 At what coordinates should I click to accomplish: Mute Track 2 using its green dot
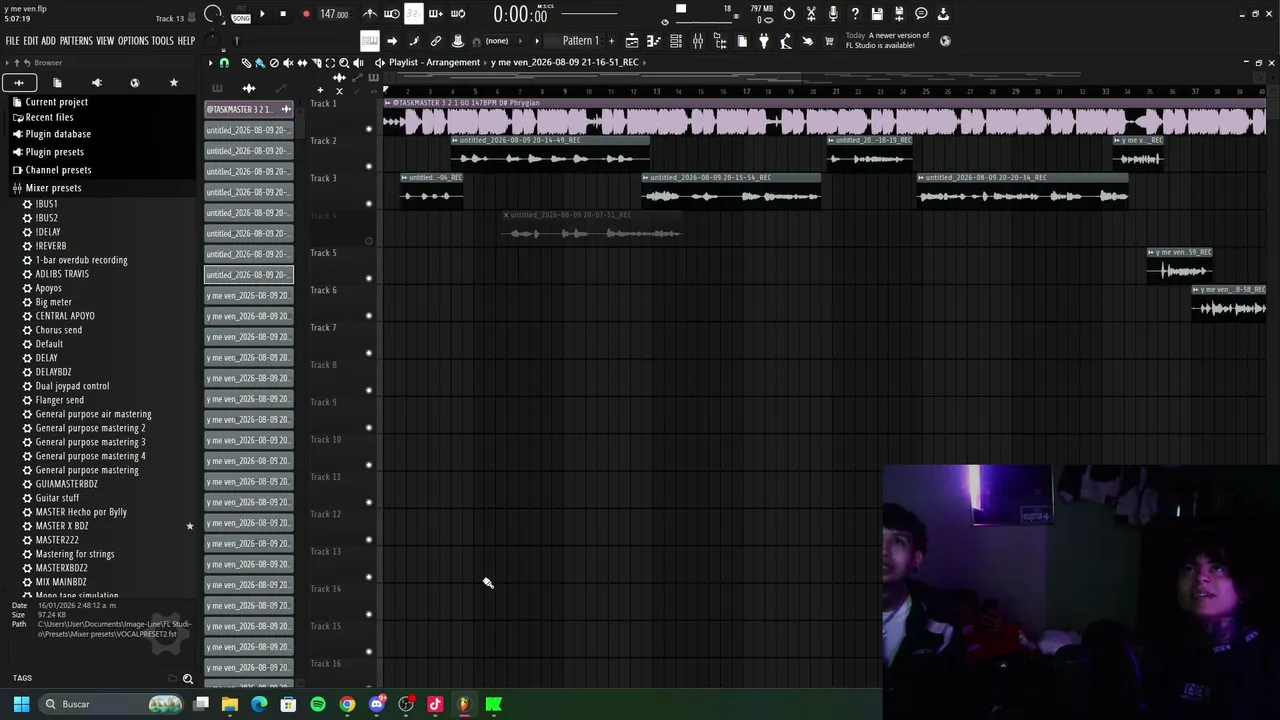point(369,166)
